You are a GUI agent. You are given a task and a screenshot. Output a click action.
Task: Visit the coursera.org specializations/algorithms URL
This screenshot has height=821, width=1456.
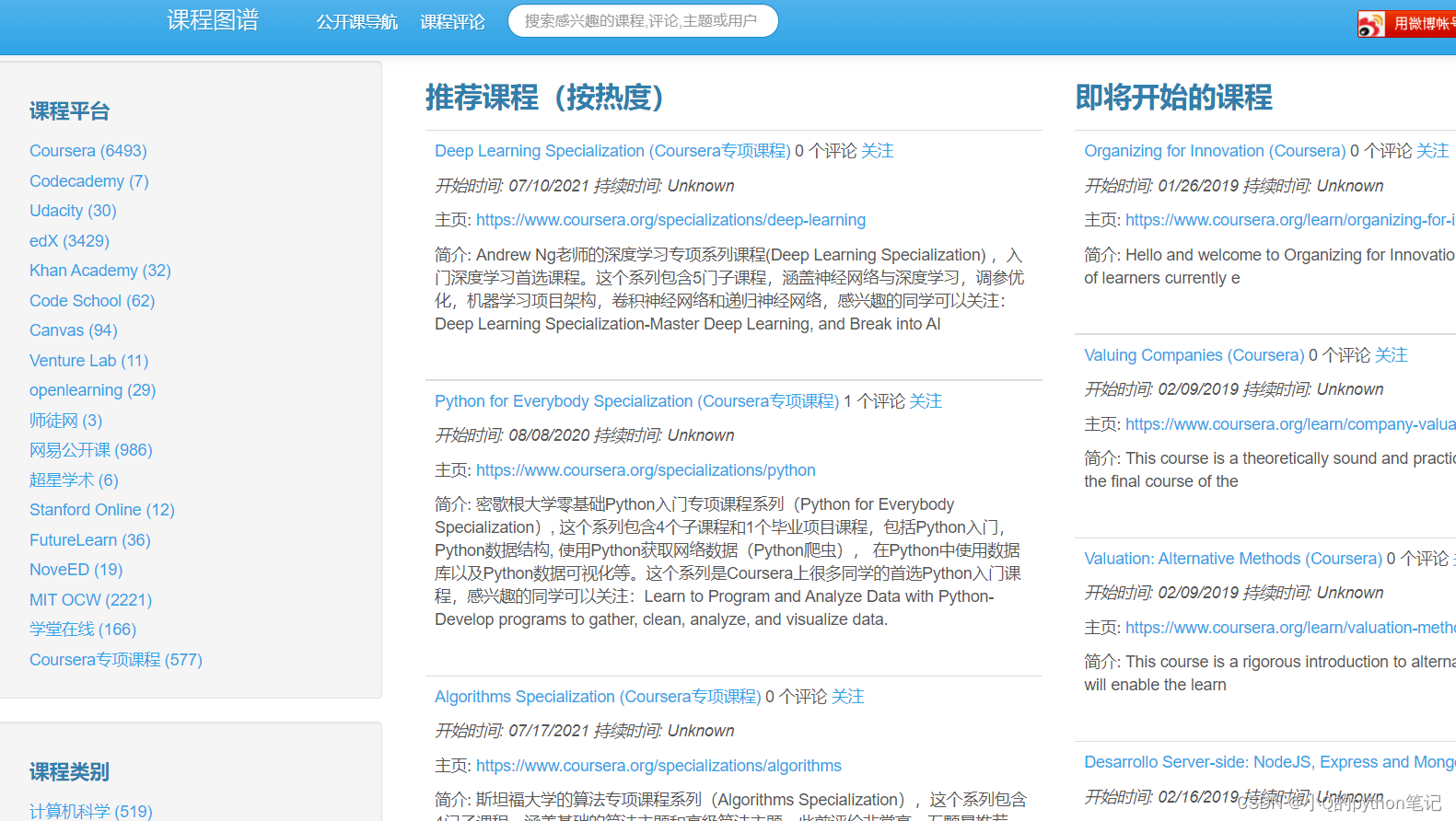[x=658, y=766]
